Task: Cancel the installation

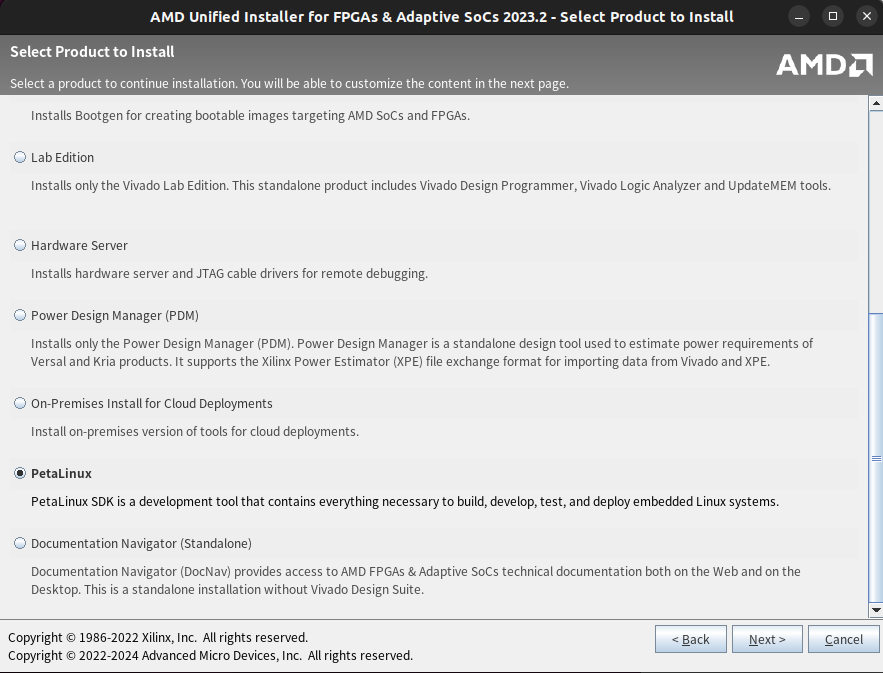Action: click(x=844, y=639)
